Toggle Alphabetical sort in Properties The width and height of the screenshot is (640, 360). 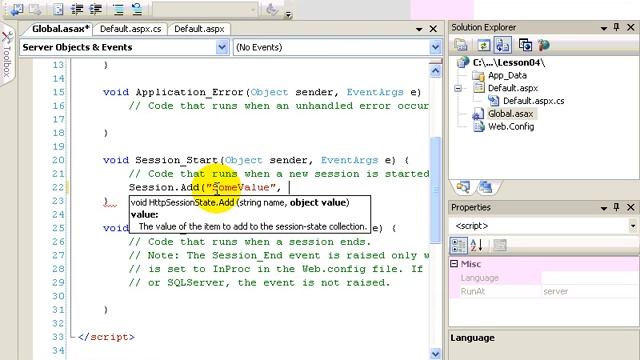point(477,245)
